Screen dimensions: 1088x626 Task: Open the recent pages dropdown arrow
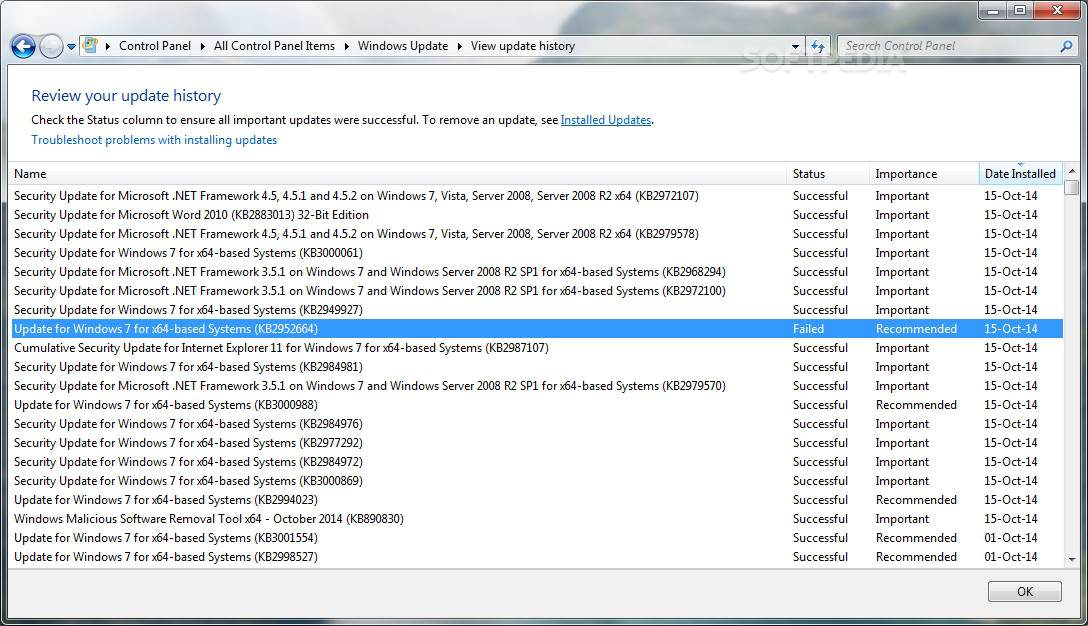click(72, 47)
